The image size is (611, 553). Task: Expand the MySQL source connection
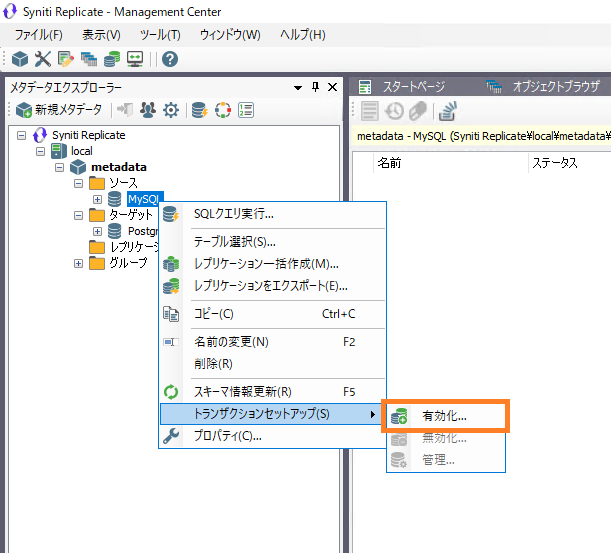tap(97, 200)
